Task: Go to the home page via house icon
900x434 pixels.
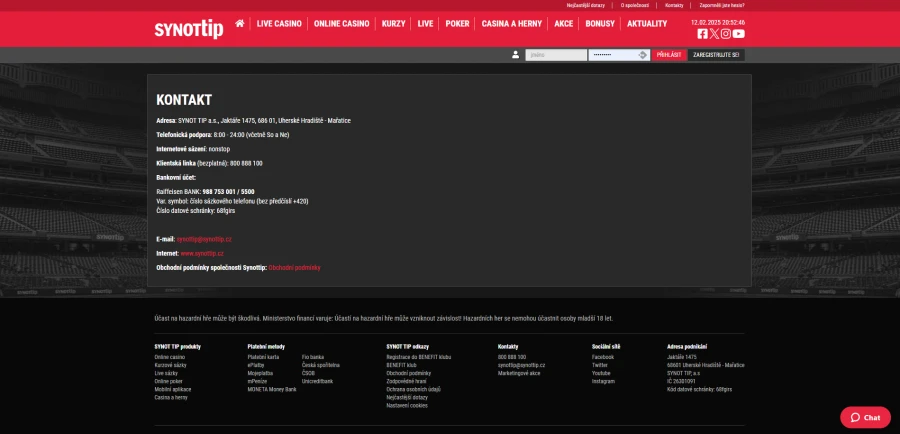Action: pyautogui.click(x=239, y=24)
